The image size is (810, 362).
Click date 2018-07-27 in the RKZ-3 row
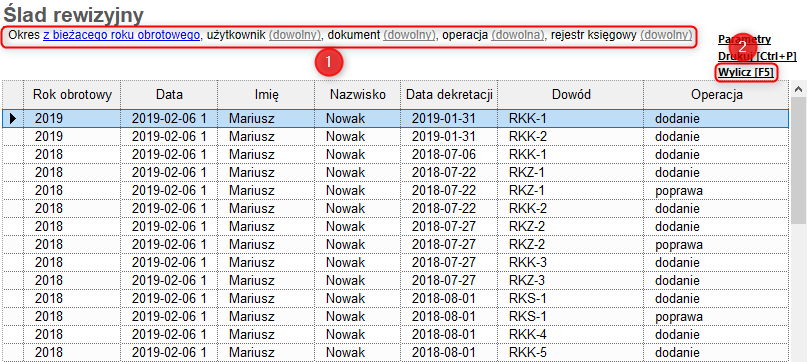coord(449,280)
